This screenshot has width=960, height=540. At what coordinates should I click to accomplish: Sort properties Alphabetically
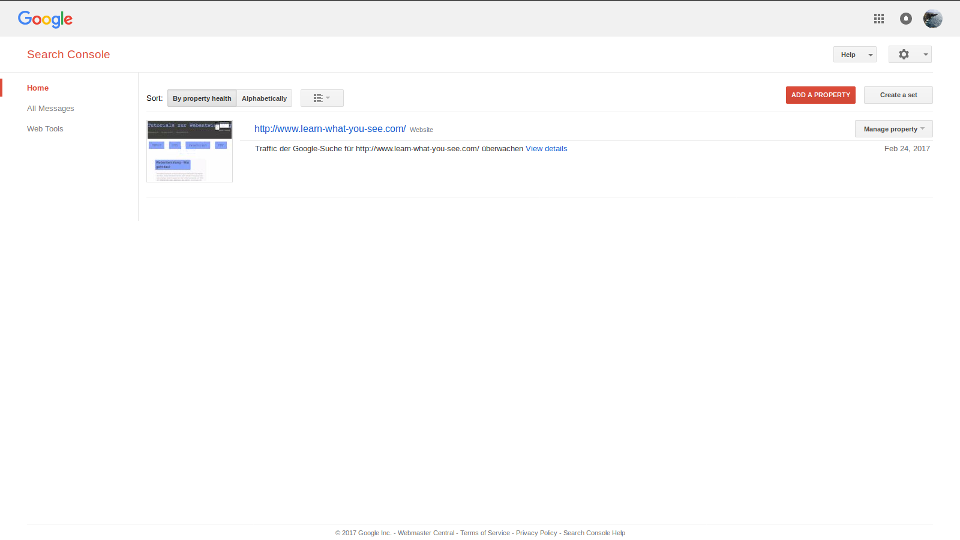(x=264, y=98)
